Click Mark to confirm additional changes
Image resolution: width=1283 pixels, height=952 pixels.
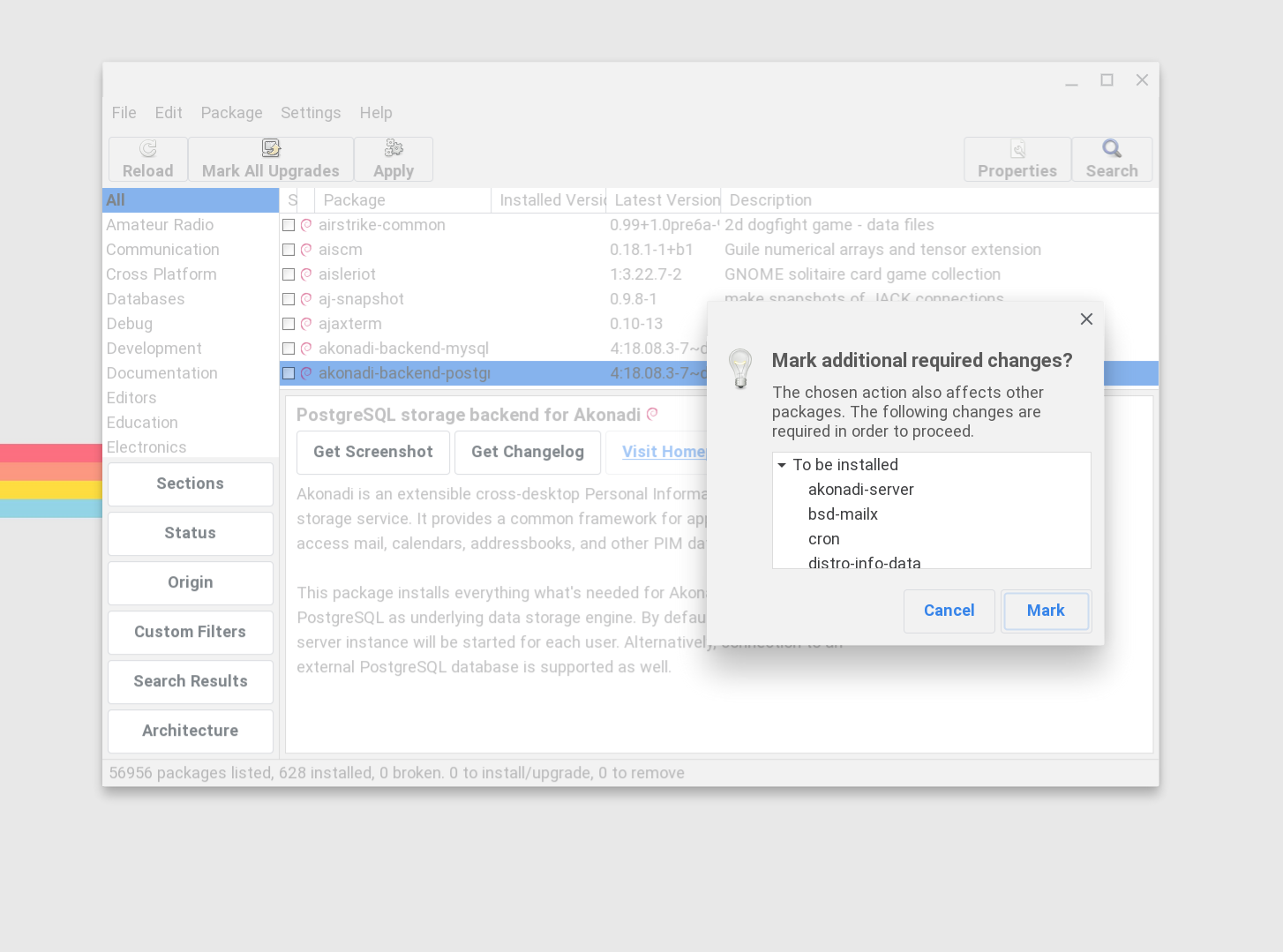(x=1045, y=611)
